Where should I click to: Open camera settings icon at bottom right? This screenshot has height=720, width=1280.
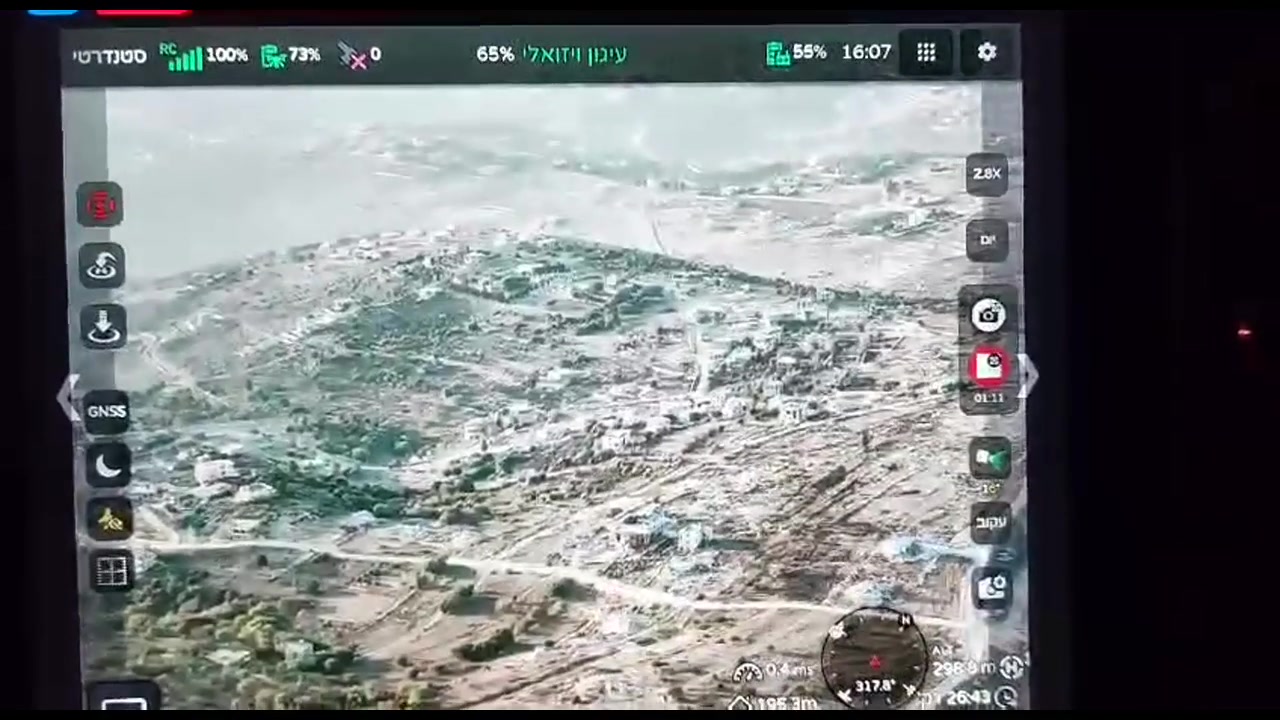[991, 588]
